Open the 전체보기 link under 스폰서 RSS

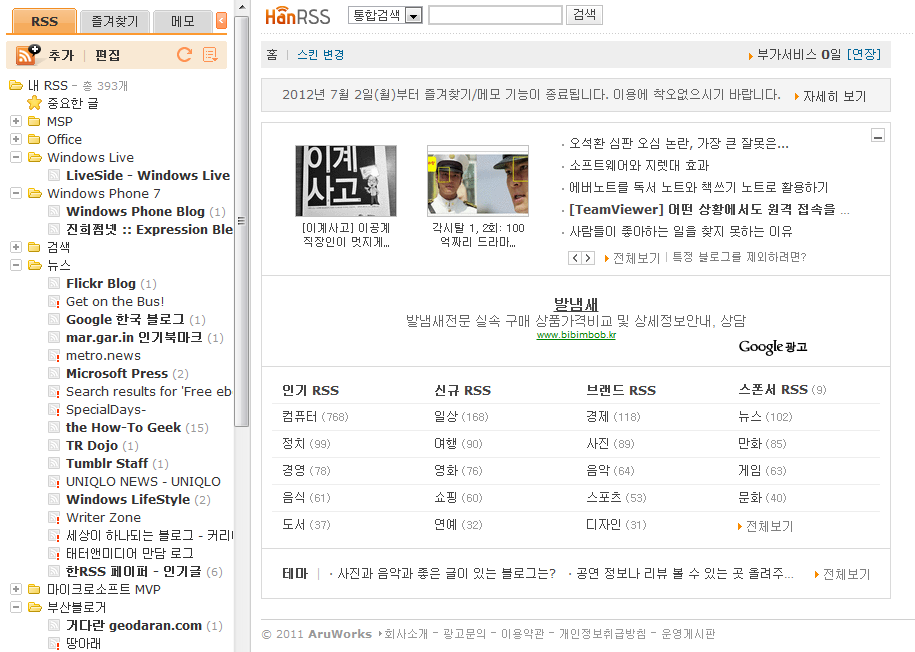[x=770, y=526]
